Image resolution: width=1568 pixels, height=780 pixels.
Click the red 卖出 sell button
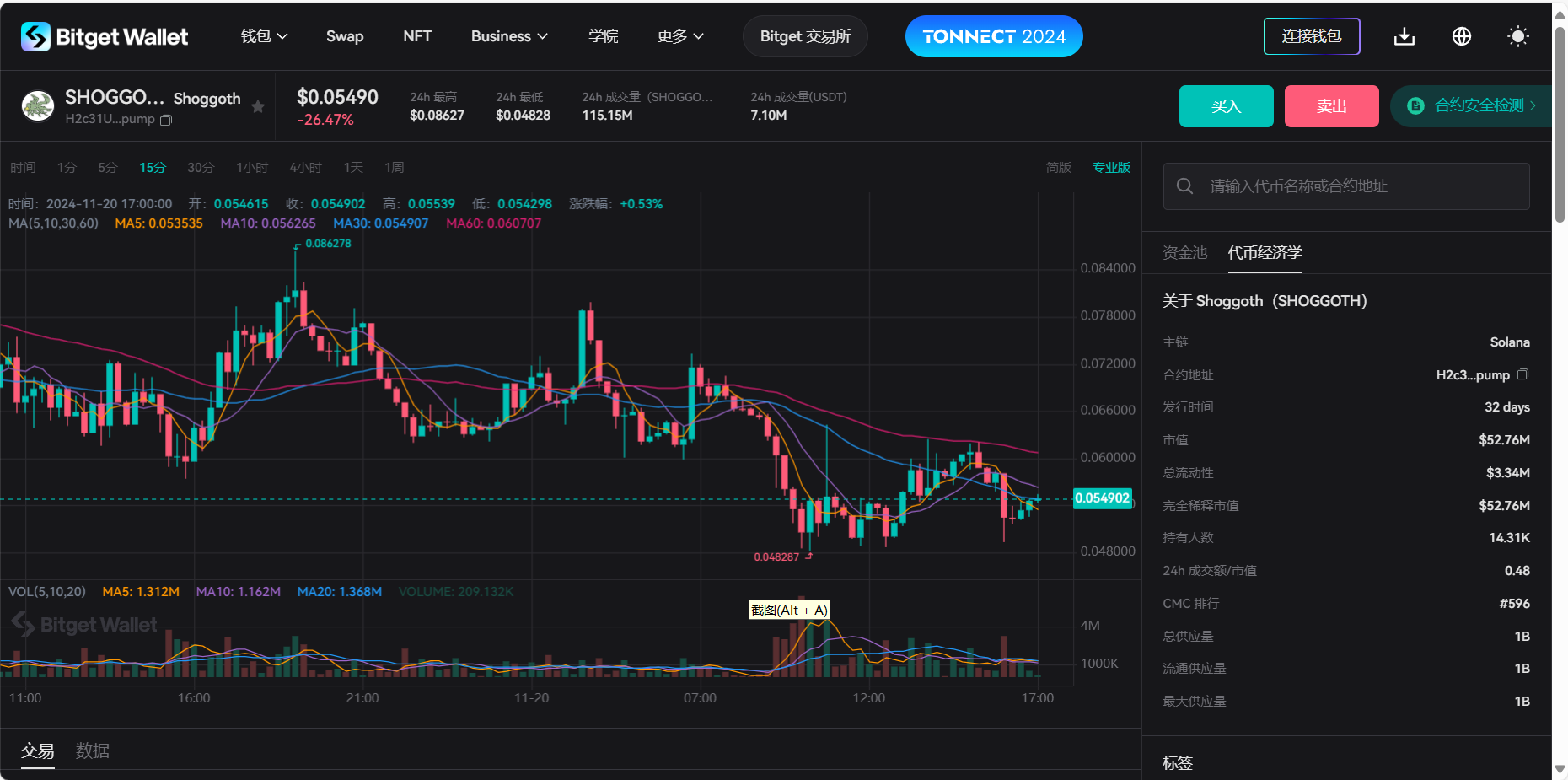coord(1332,106)
